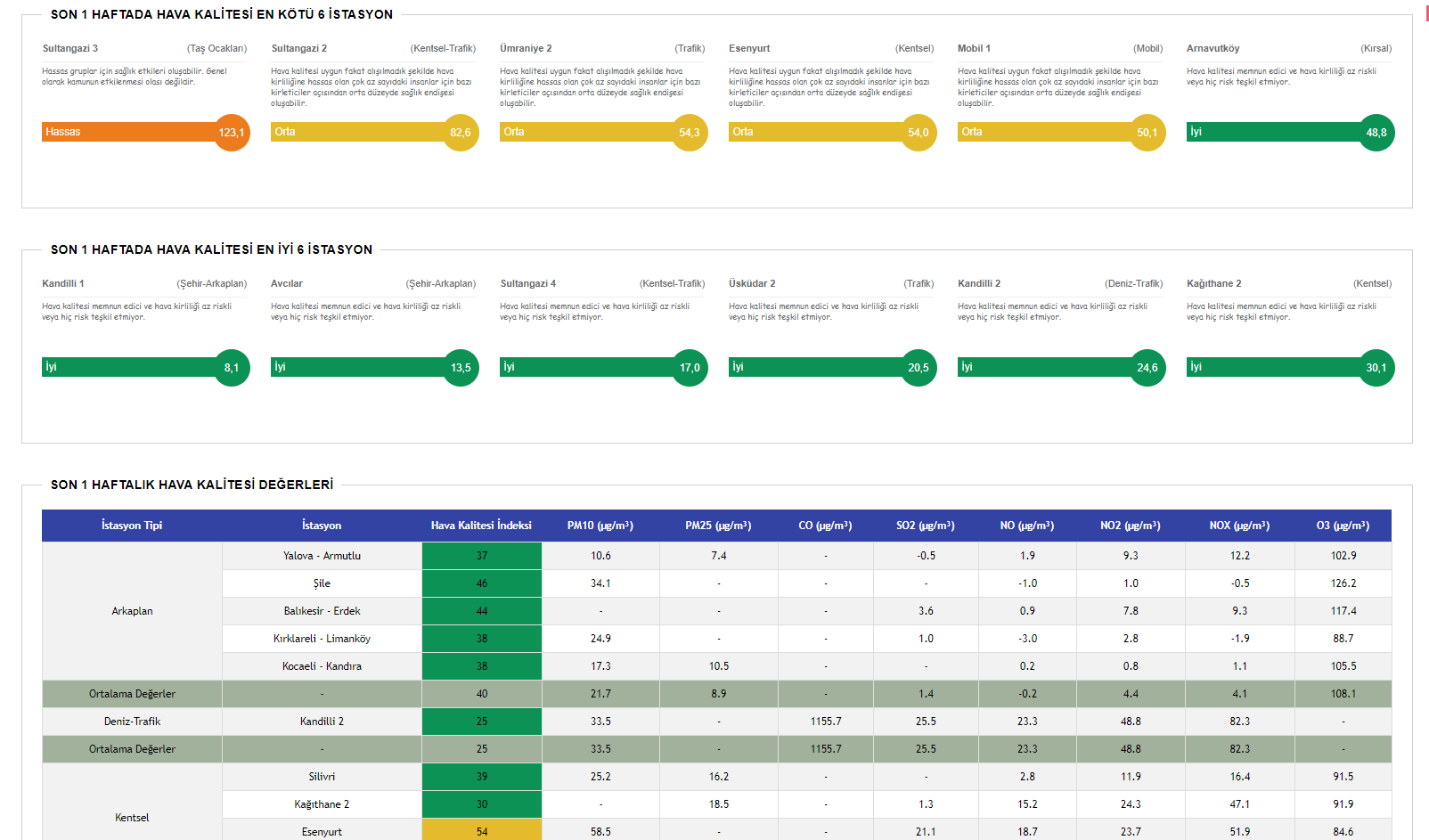Click the first Ortalama Değerler summary row label
Viewport: 1429px width, 840px height.
click(132, 694)
